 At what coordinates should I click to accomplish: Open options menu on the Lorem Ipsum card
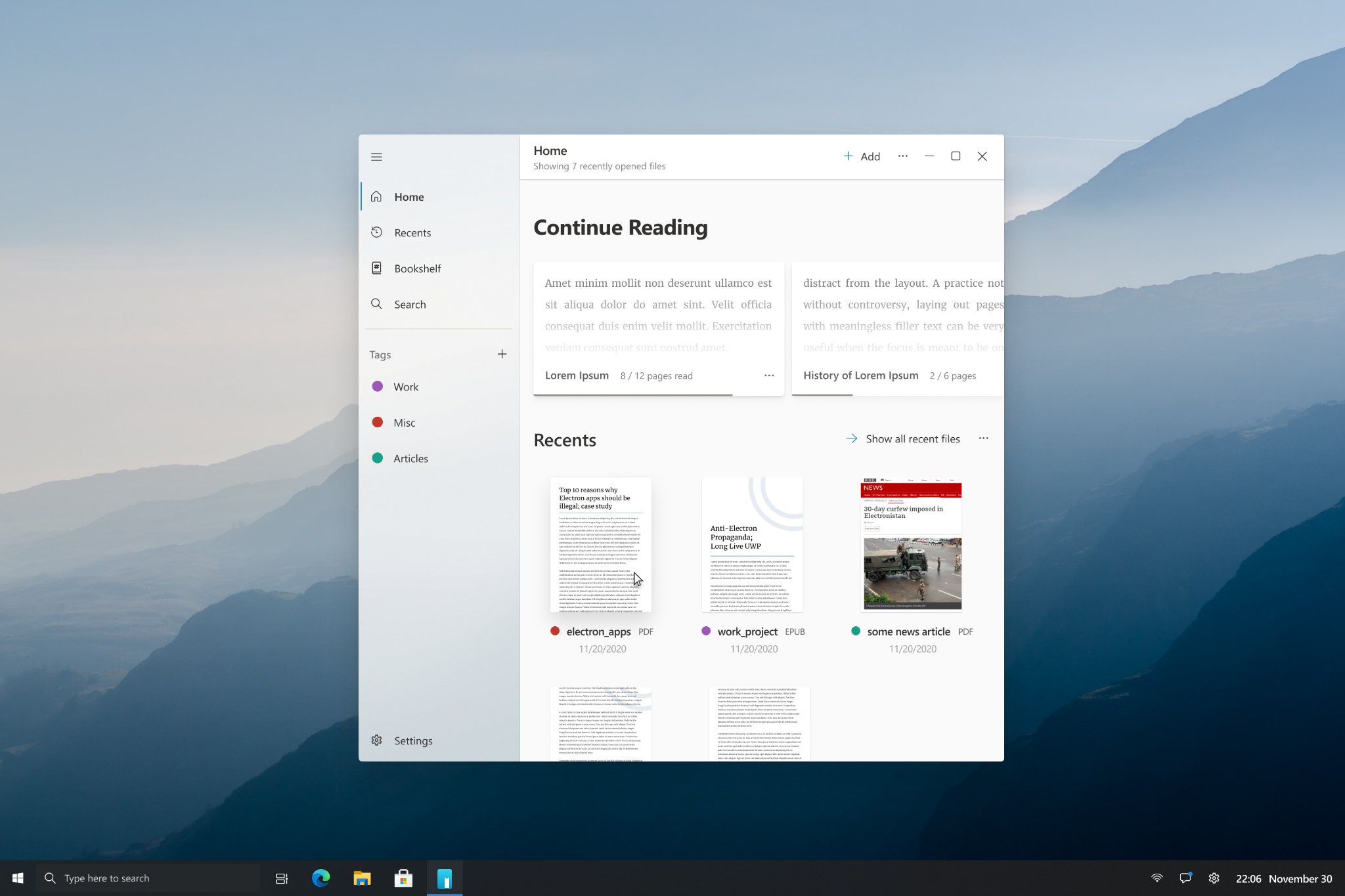click(x=768, y=375)
